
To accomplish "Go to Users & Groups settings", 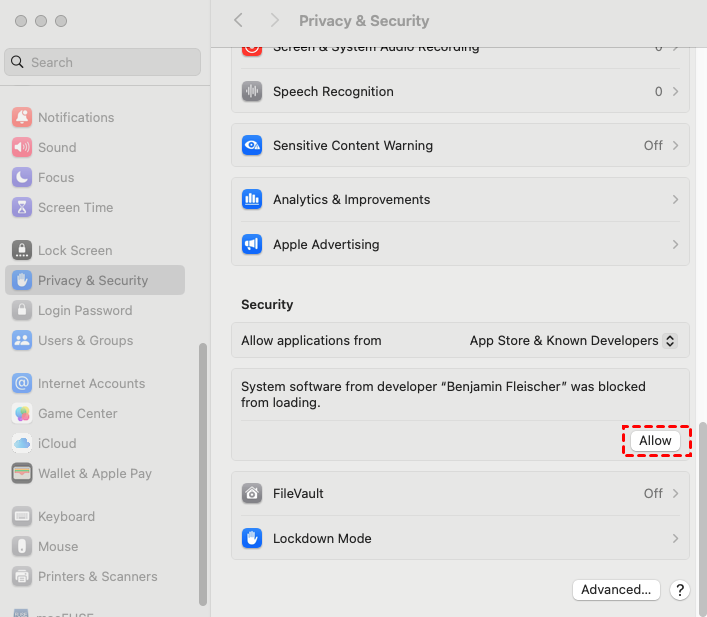I will (85, 340).
